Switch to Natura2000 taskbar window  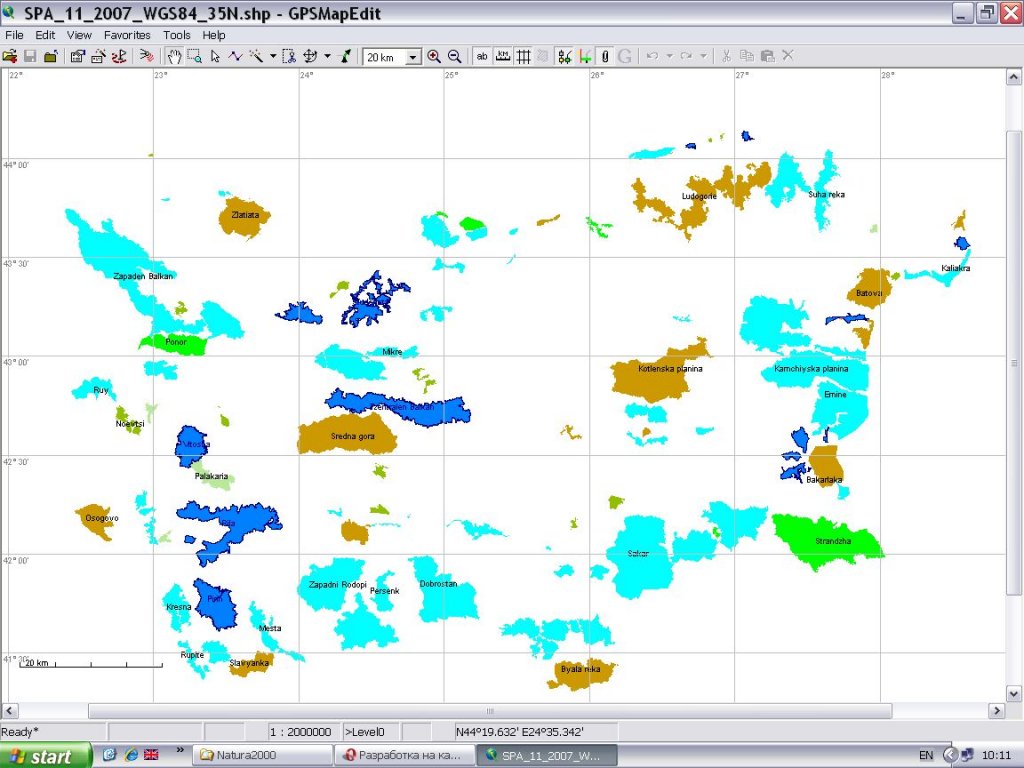pyautogui.click(x=262, y=755)
